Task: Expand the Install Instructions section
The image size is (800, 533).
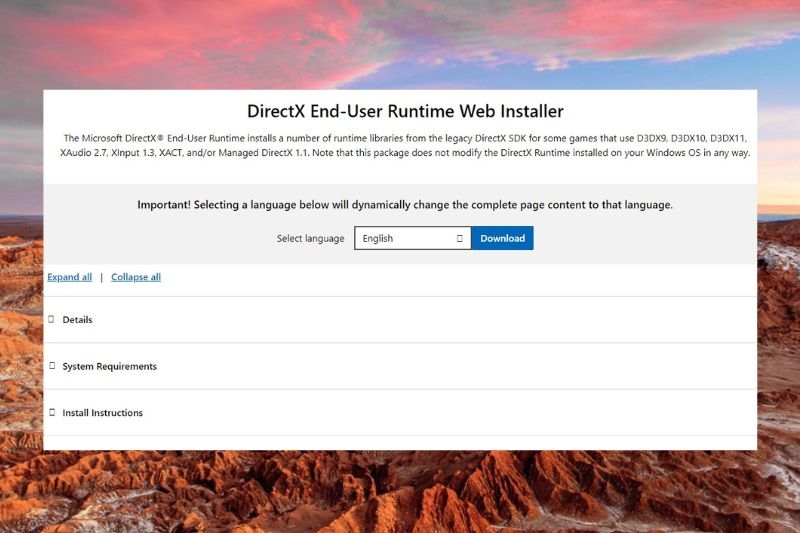Action: click(400, 413)
